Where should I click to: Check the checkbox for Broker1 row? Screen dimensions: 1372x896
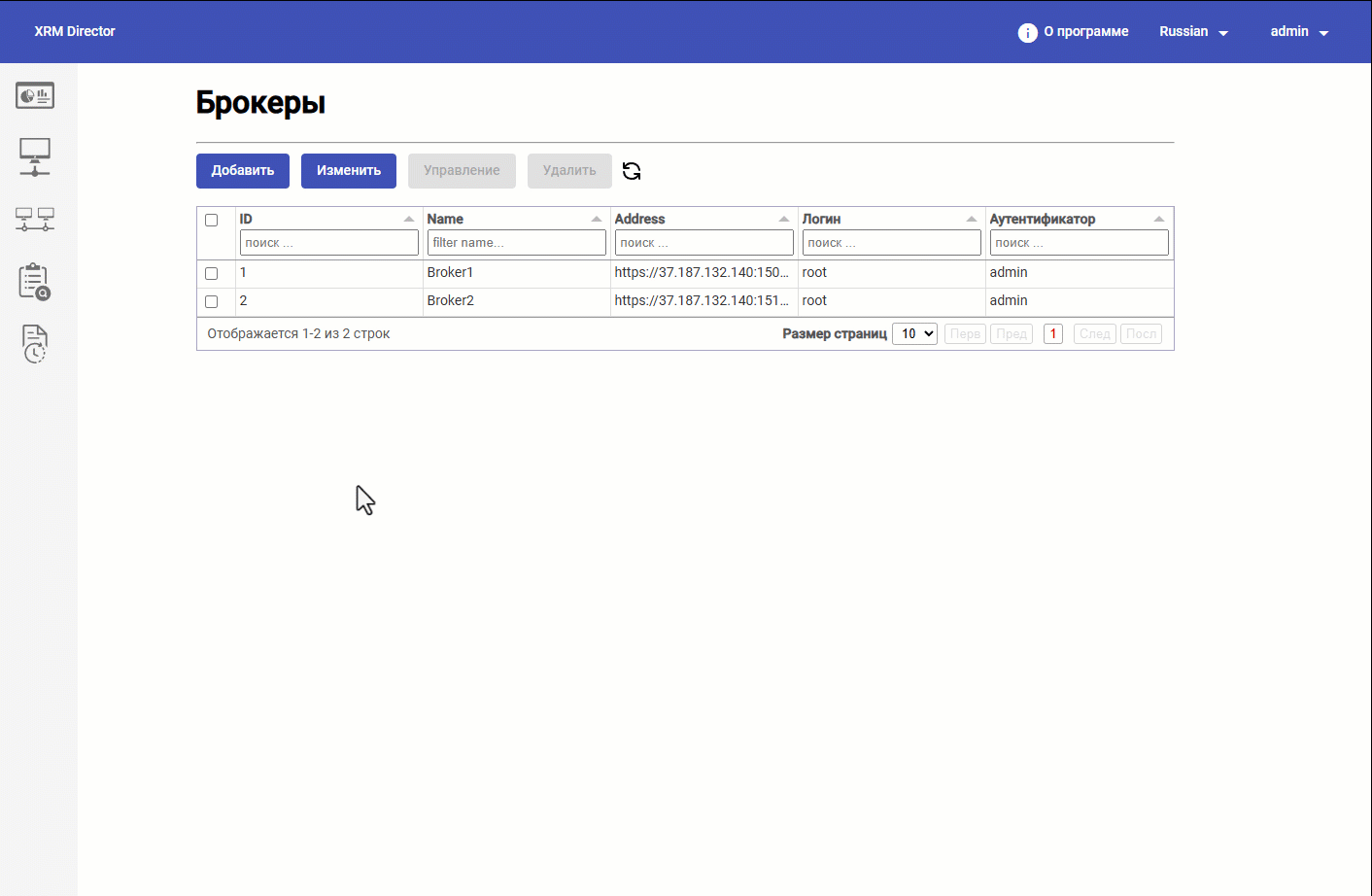click(x=211, y=273)
